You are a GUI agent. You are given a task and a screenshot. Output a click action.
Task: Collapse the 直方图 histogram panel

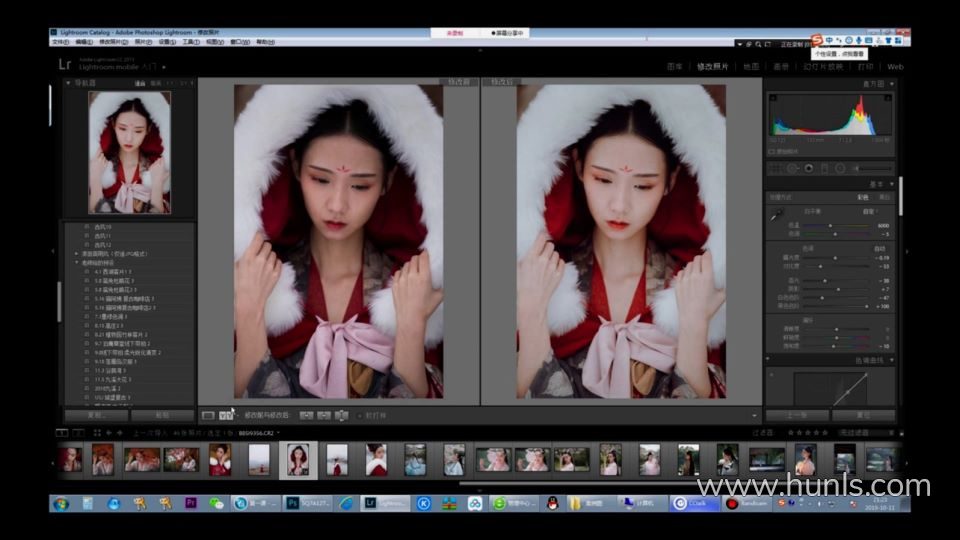pyautogui.click(x=891, y=84)
